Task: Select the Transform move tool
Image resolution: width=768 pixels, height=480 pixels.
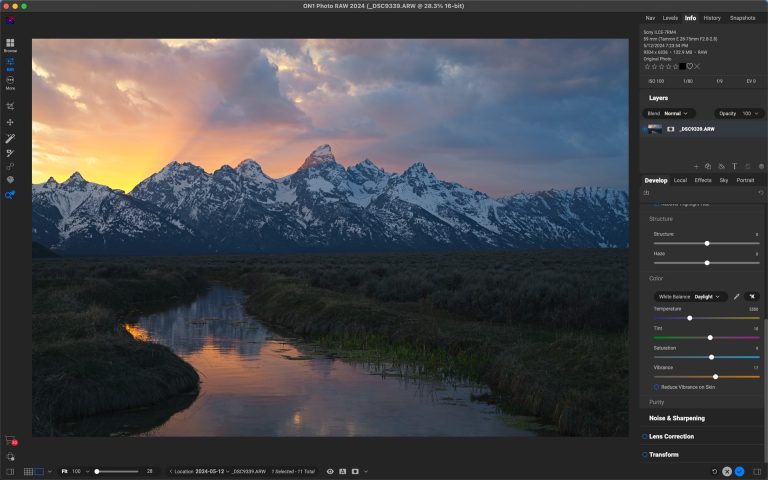Action: point(10,122)
